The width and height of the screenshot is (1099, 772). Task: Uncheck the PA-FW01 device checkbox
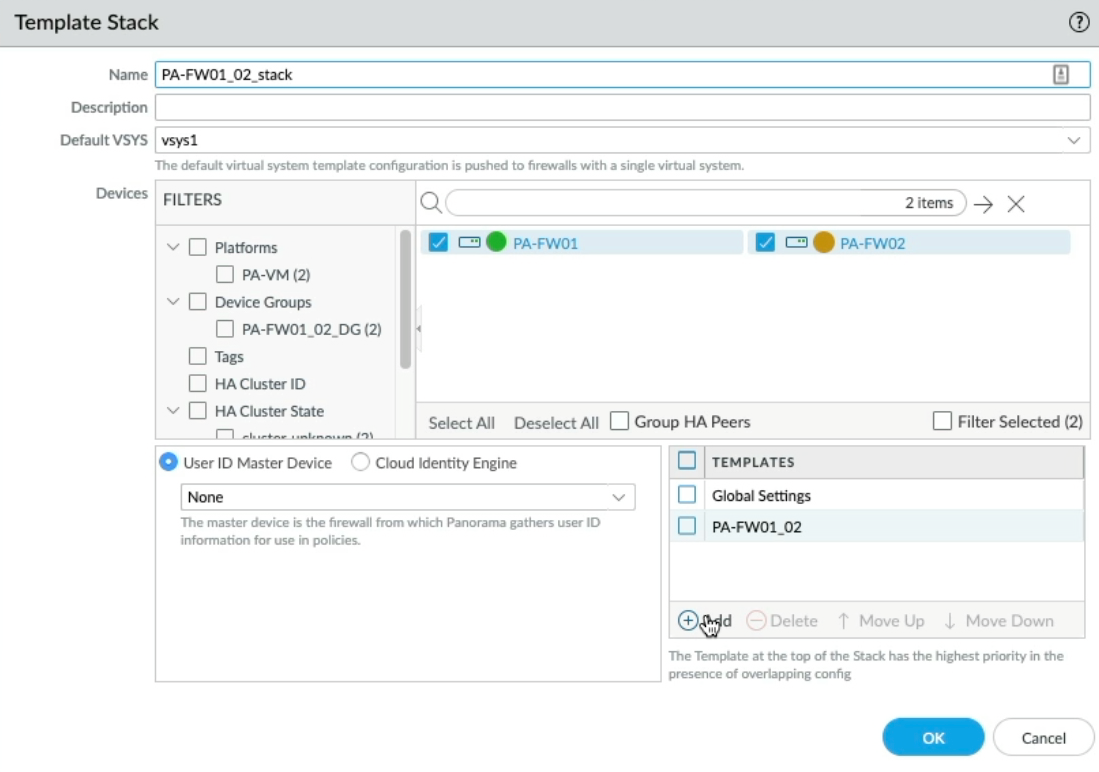point(438,243)
